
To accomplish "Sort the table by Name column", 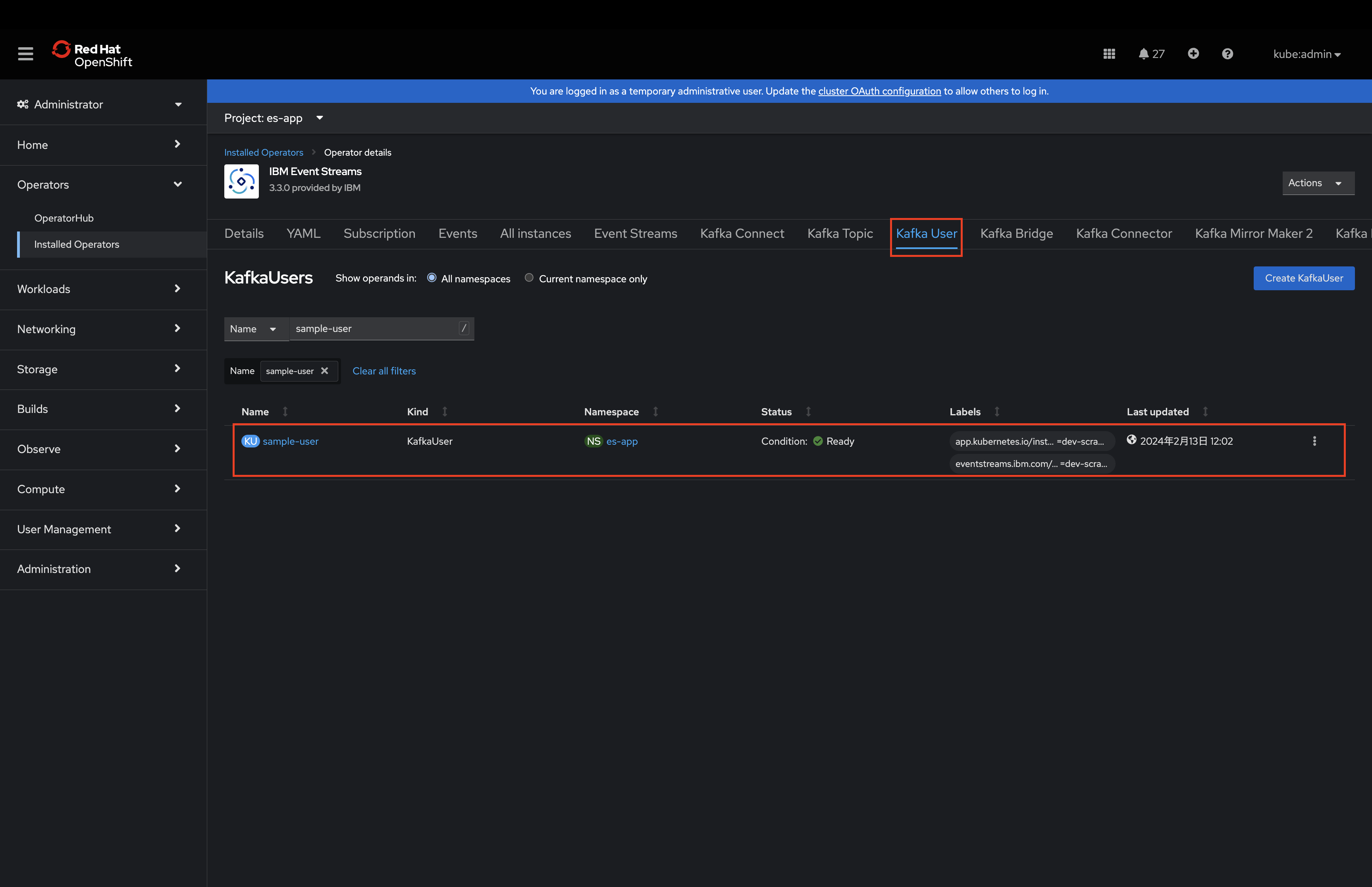I will click(x=256, y=412).
